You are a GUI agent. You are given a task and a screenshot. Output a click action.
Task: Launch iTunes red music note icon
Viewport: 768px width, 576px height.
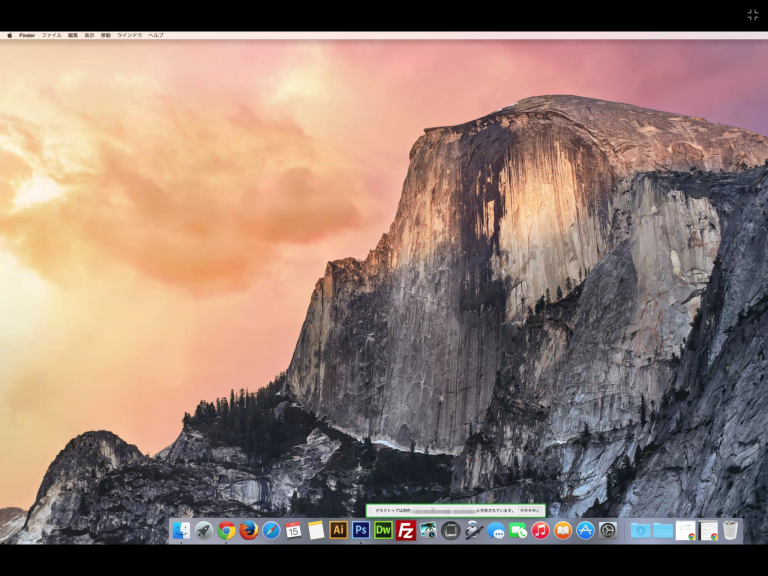click(x=540, y=530)
